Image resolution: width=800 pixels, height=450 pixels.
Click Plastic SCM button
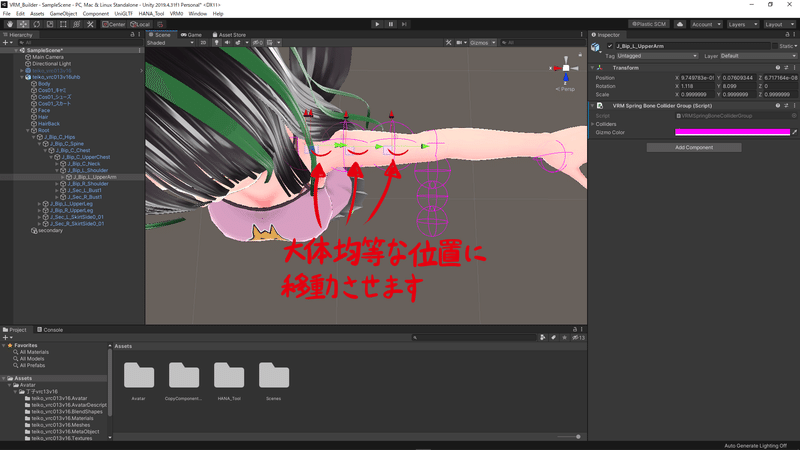(649, 24)
